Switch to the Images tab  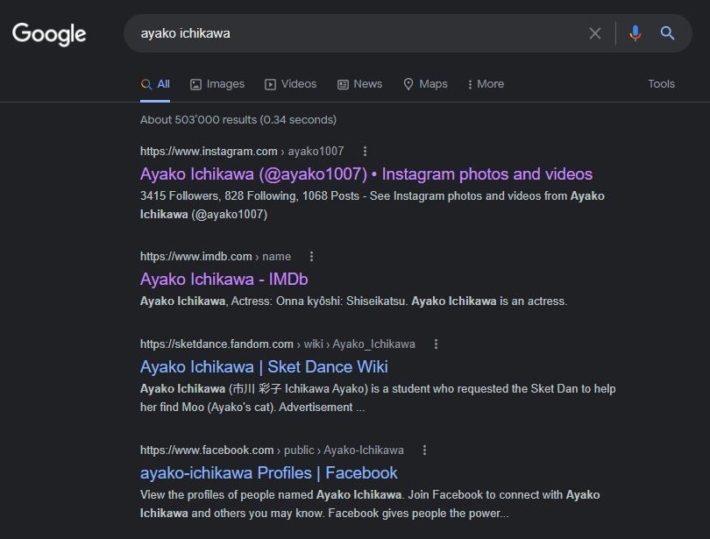tap(217, 84)
